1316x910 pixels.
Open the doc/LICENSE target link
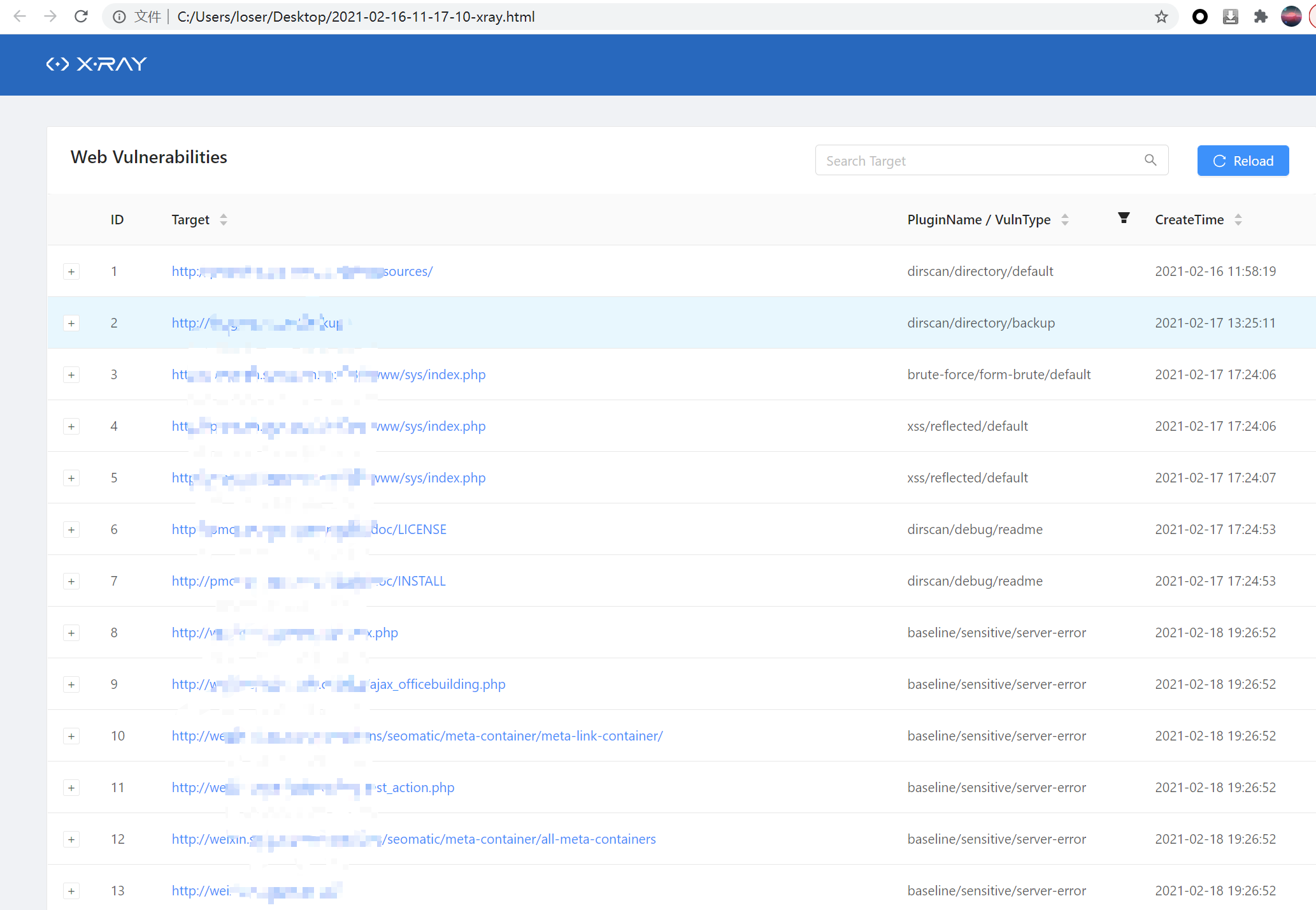pyautogui.click(x=408, y=530)
